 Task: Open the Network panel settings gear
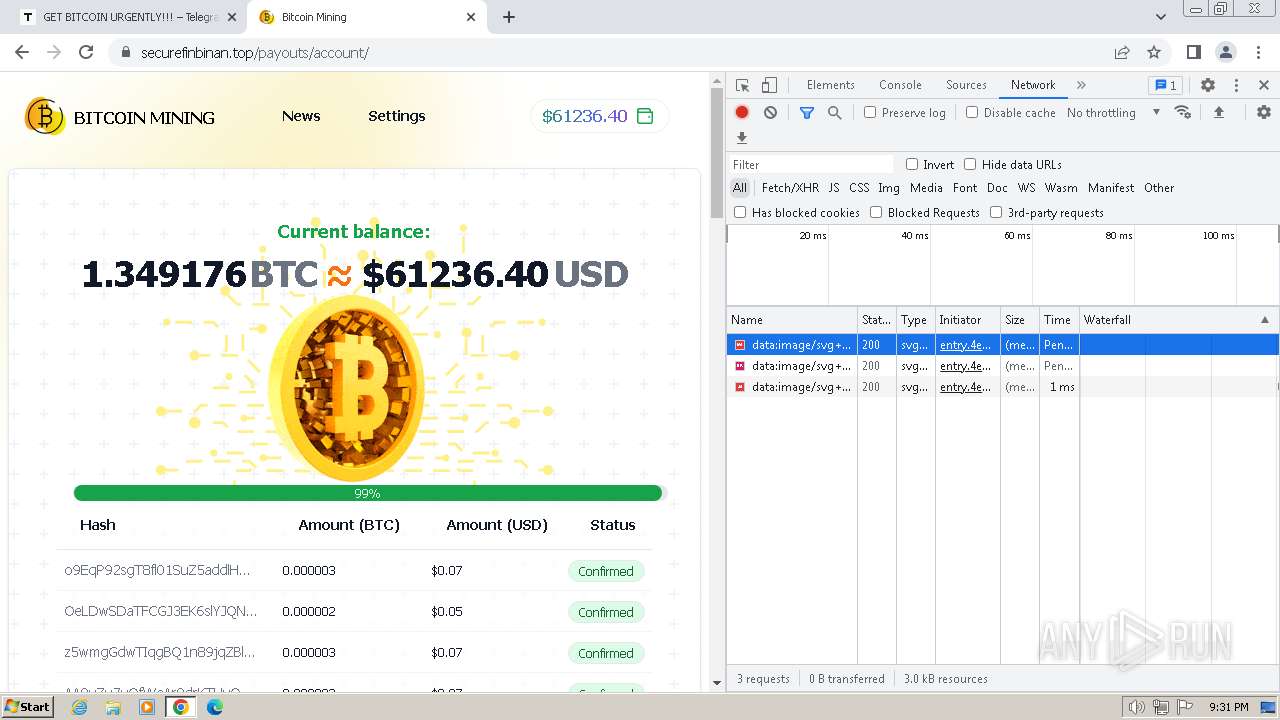1264,112
